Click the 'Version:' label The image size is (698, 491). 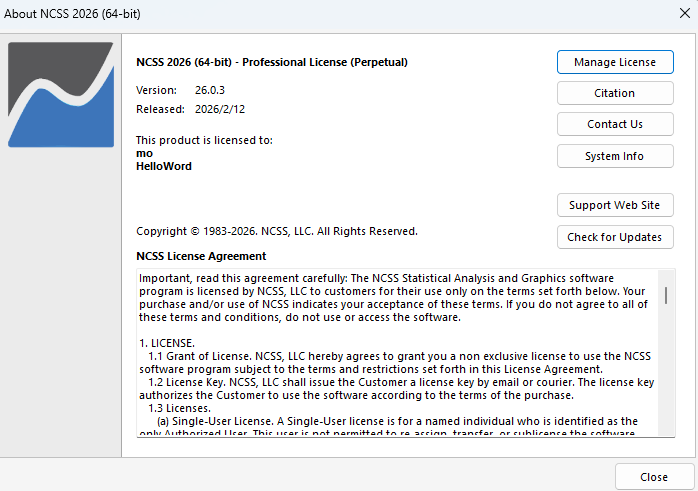pyautogui.click(x=156, y=90)
